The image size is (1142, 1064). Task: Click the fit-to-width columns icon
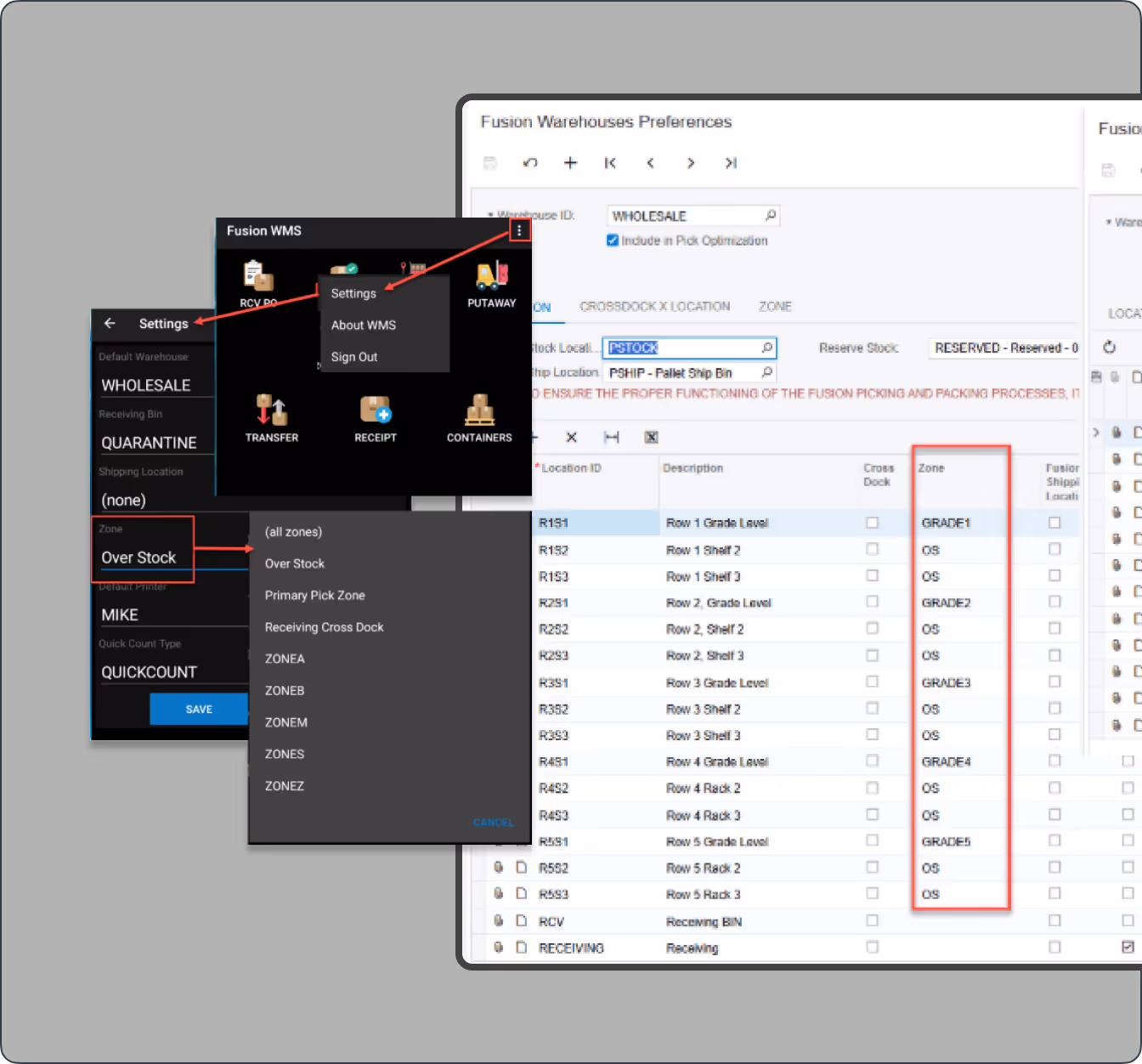pos(611,437)
